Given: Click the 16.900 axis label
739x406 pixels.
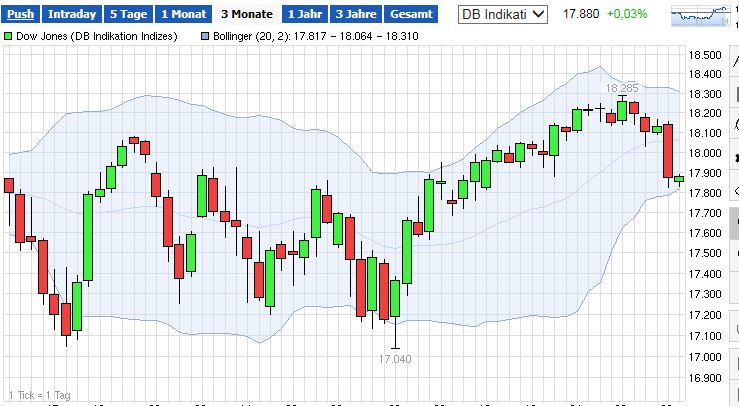Looking at the screenshot, I should (705, 378).
